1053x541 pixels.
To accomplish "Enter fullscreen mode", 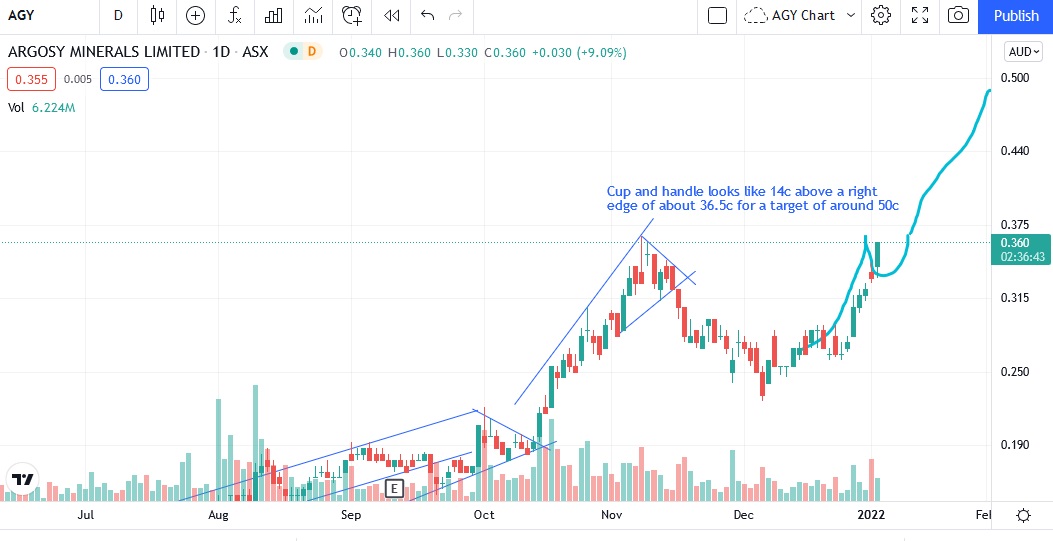I will (x=919, y=15).
